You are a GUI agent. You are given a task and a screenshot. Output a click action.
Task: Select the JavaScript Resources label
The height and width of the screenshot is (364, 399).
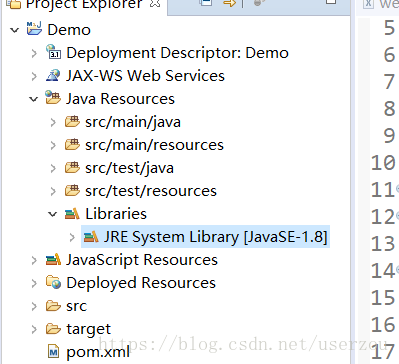[x=142, y=260]
